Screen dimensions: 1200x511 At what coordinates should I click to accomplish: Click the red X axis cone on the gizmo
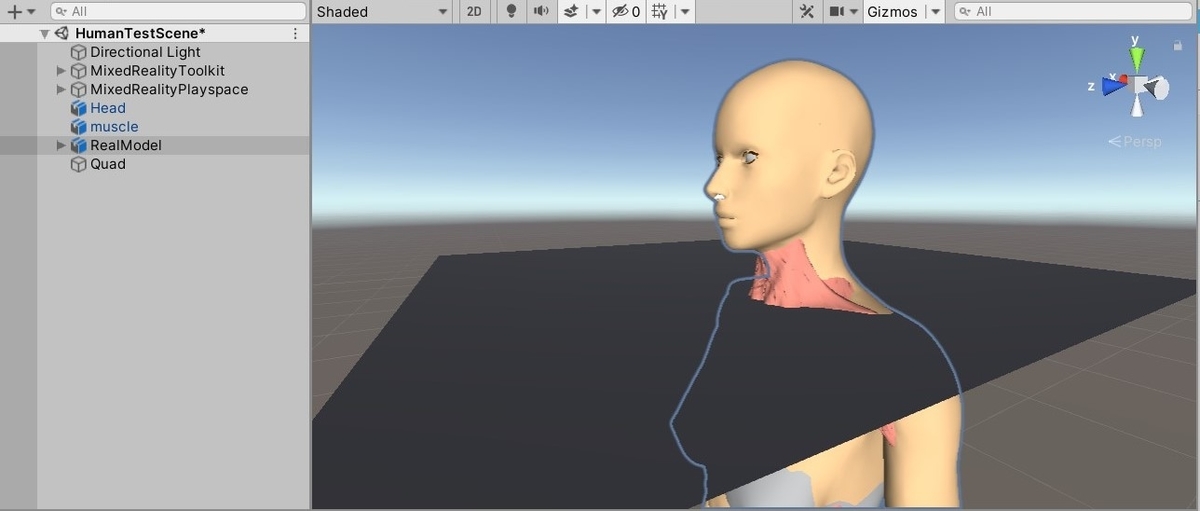[1124, 78]
